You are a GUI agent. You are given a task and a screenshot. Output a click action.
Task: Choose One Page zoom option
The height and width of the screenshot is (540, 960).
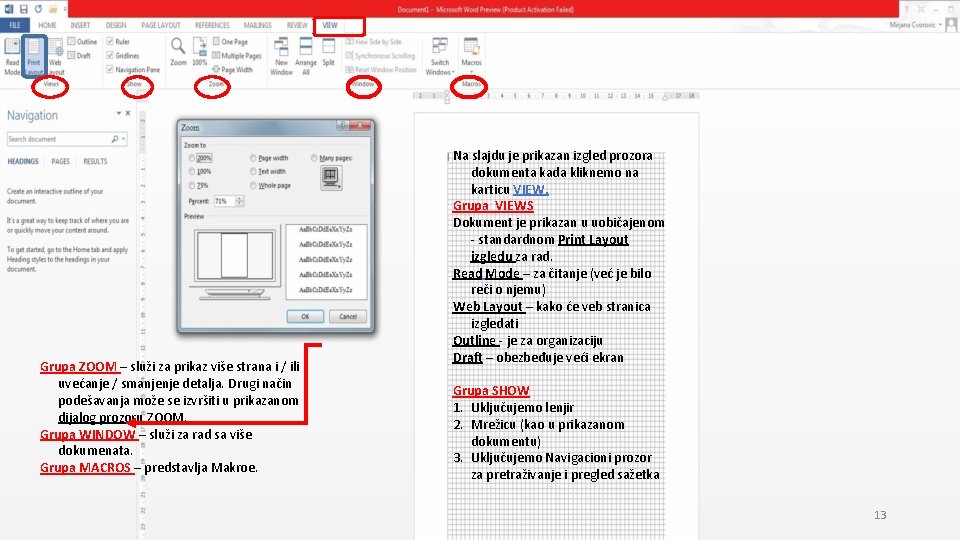[230, 42]
